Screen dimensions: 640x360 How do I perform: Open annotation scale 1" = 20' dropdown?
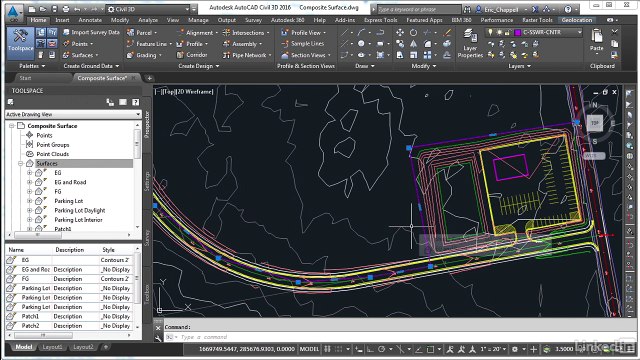[493, 349]
